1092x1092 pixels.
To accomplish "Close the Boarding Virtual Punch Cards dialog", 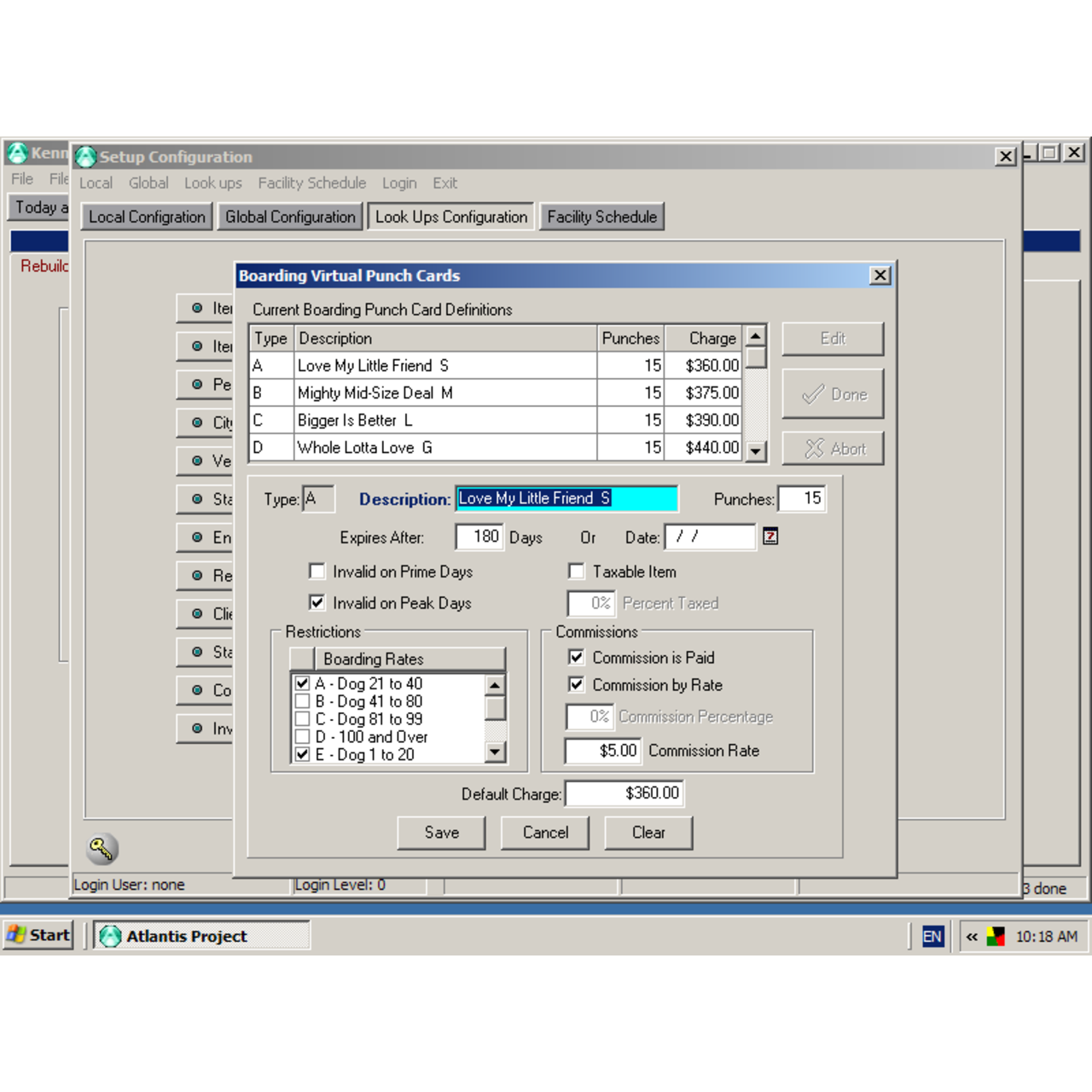I will pyautogui.click(x=880, y=276).
